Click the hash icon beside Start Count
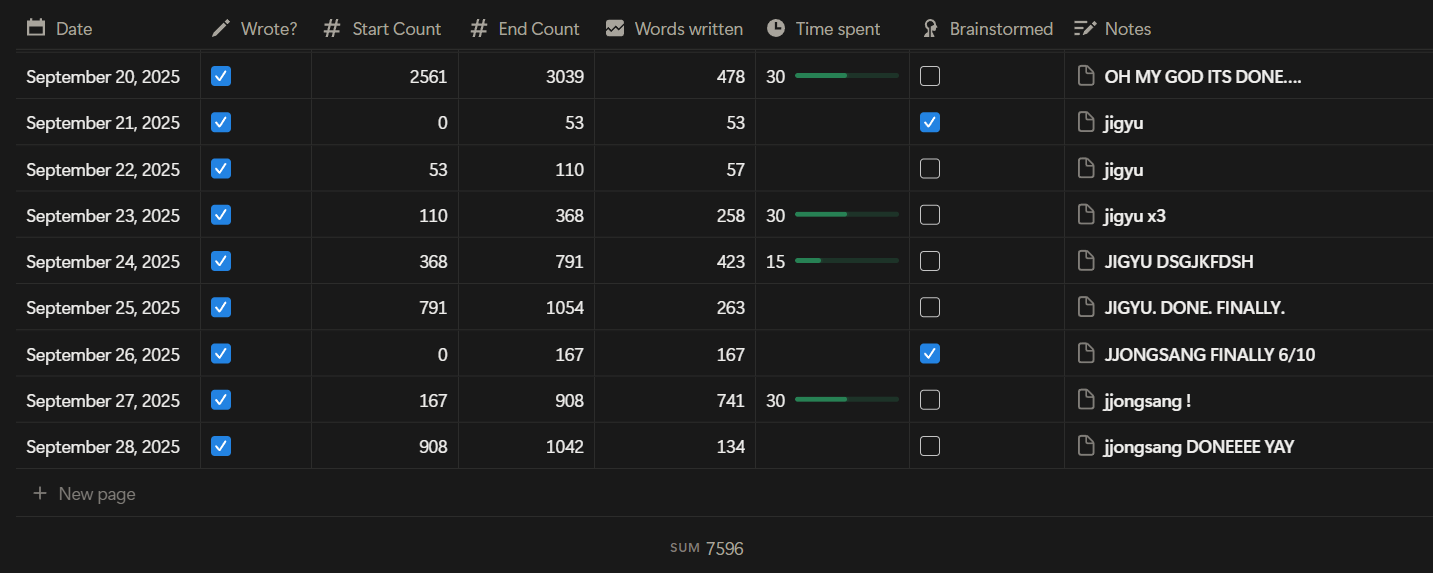 [x=332, y=29]
